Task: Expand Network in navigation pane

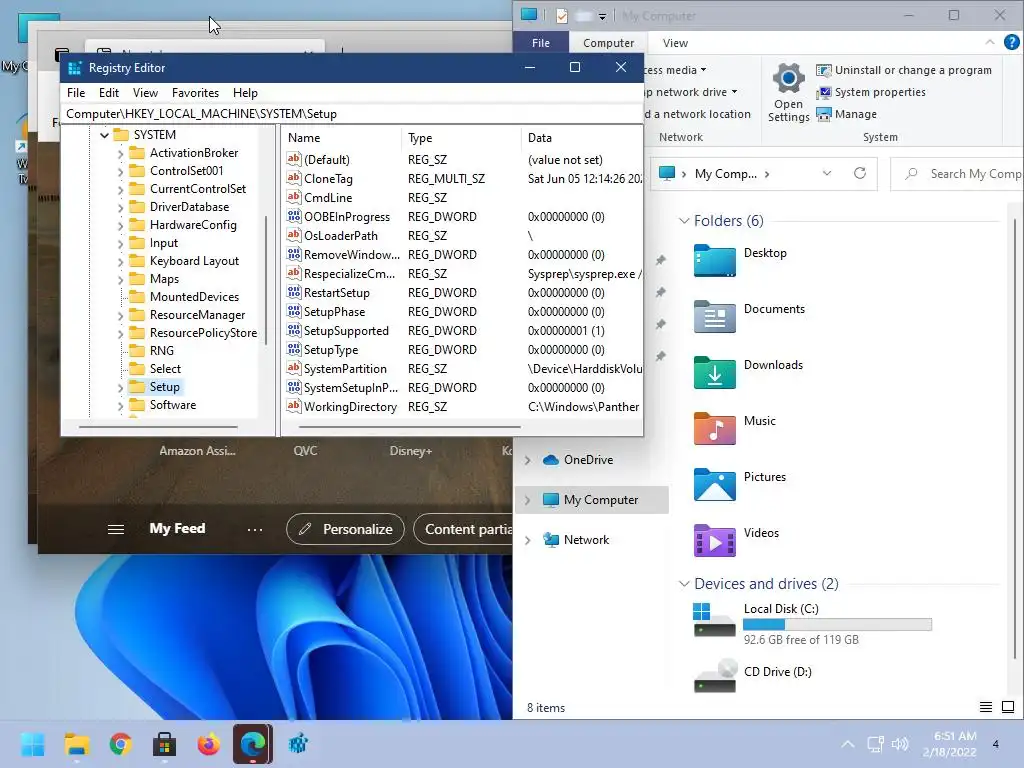Action: click(x=528, y=540)
